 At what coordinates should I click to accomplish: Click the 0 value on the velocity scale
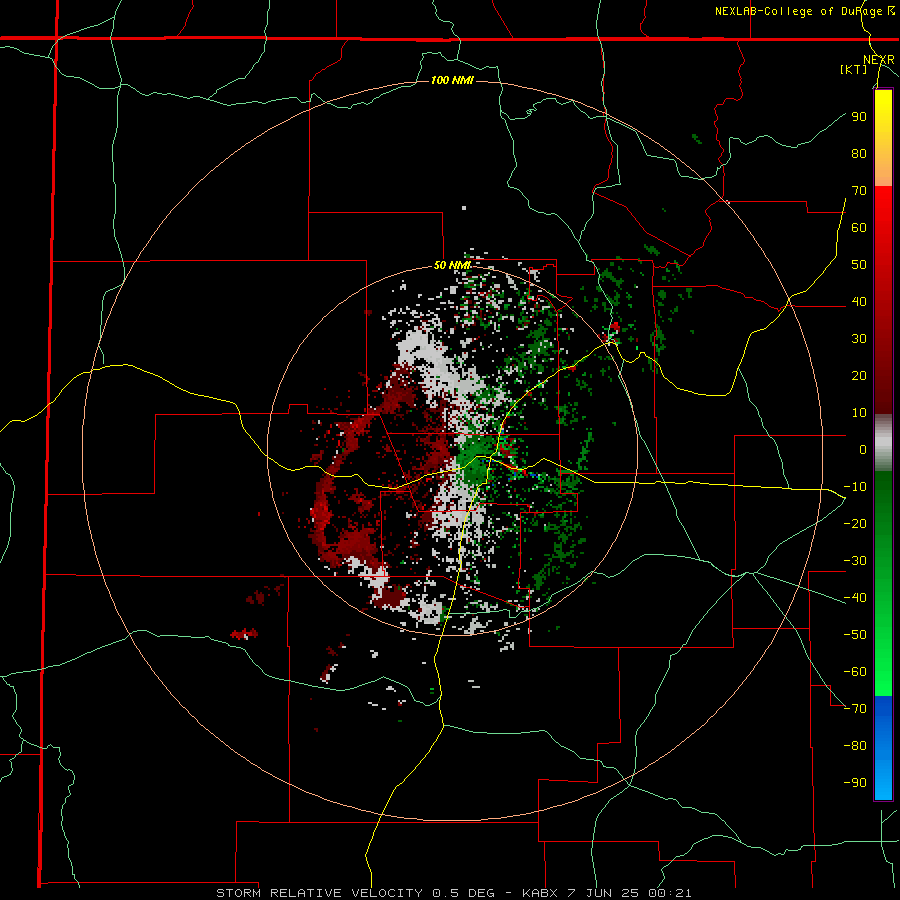(x=863, y=449)
